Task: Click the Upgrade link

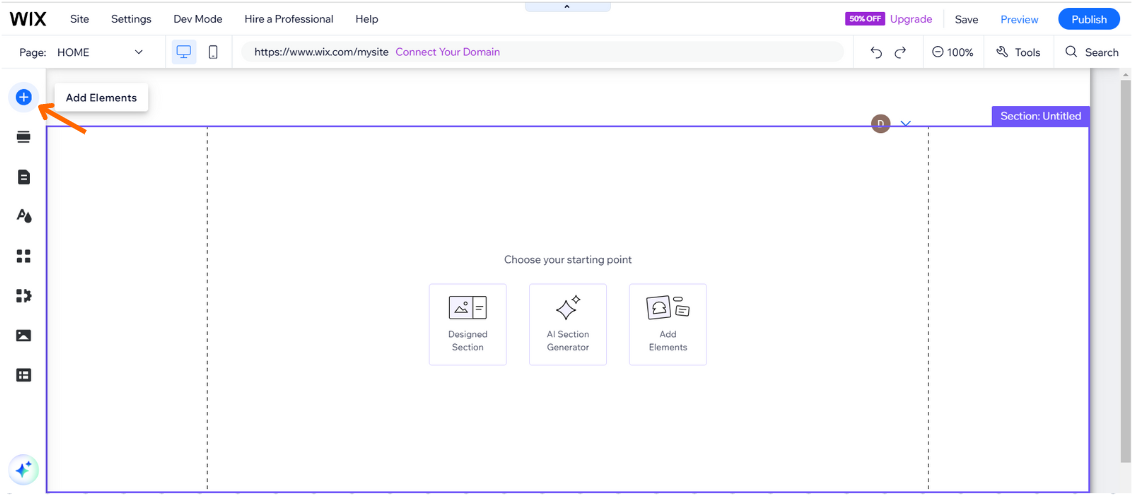Action: [911, 19]
